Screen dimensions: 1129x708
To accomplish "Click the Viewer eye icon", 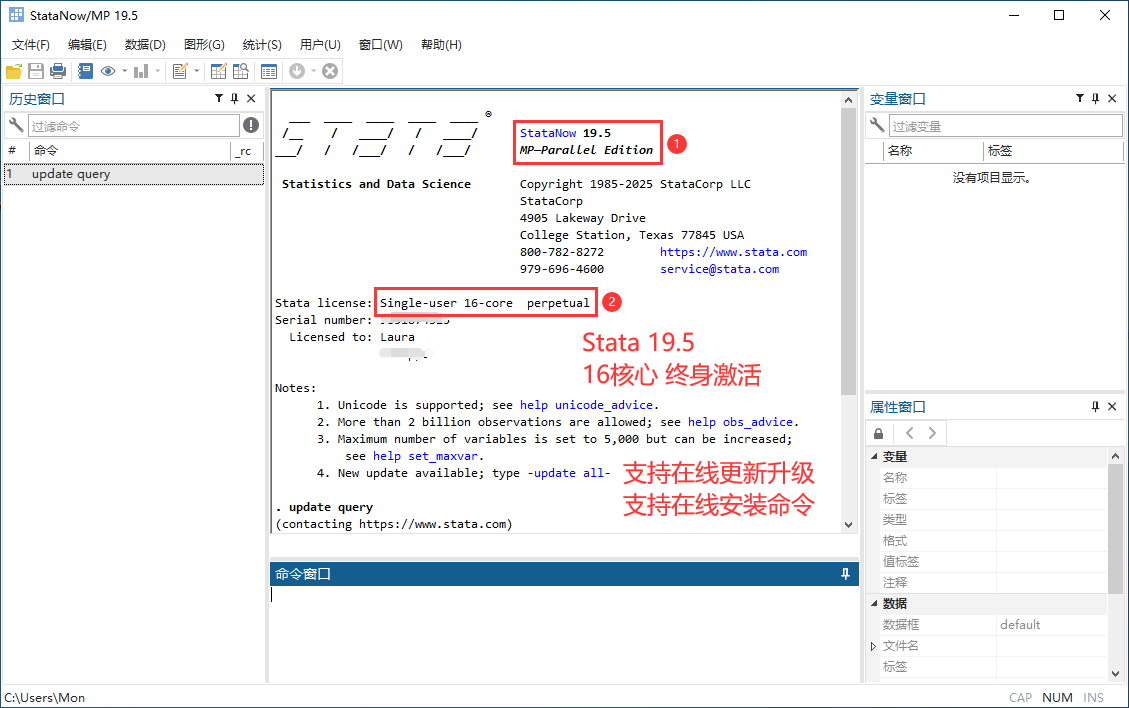I will click(108, 71).
